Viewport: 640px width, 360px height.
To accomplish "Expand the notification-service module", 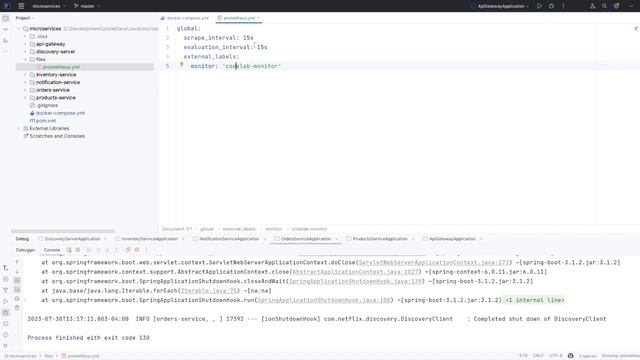I will (25, 82).
